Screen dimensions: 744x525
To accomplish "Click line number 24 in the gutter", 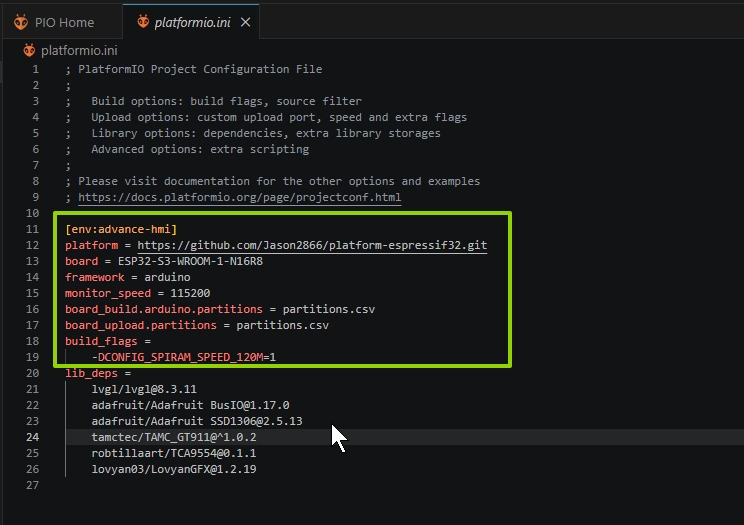I will click(x=32, y=437).
